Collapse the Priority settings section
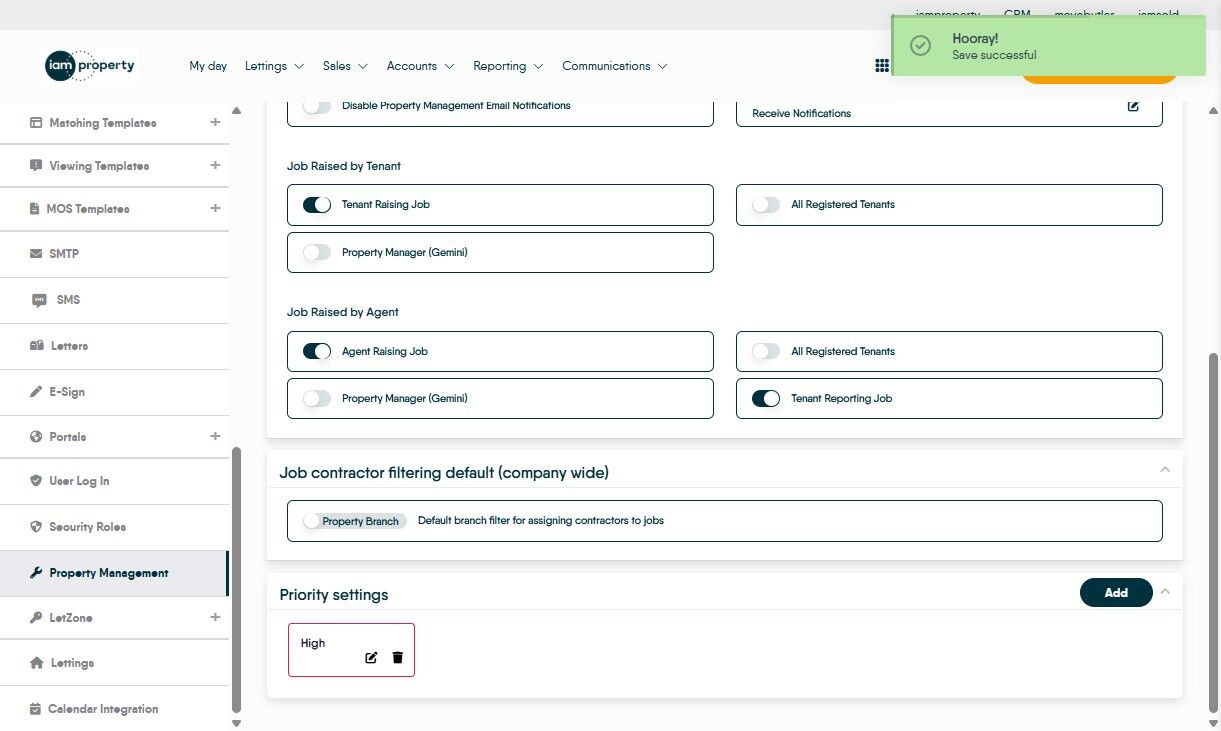The height and width of the screenshot is (731, 1221). [x=1165, y=592]
